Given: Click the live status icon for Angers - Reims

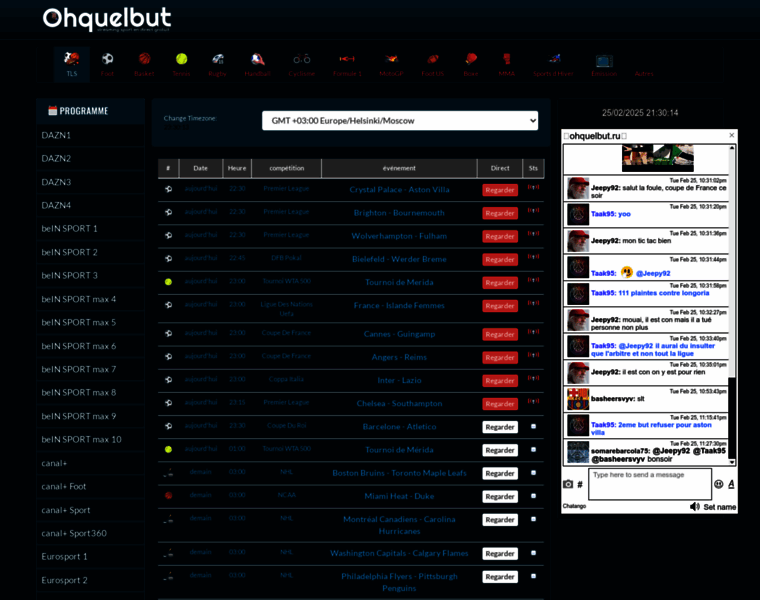Looking at the screenshot, I should coord(533,355).
